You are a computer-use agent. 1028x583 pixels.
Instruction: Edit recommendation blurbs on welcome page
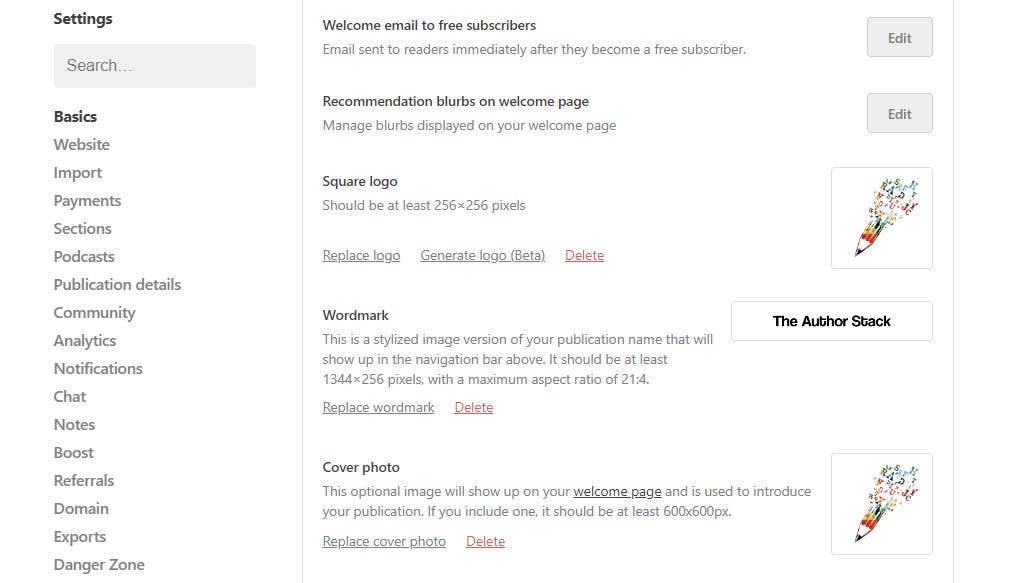[897, 113]
